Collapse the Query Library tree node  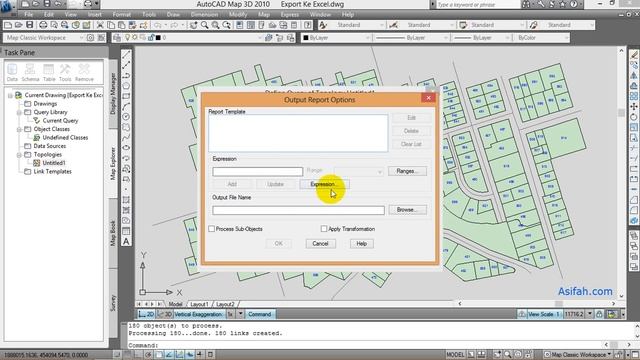click(19, 112)
